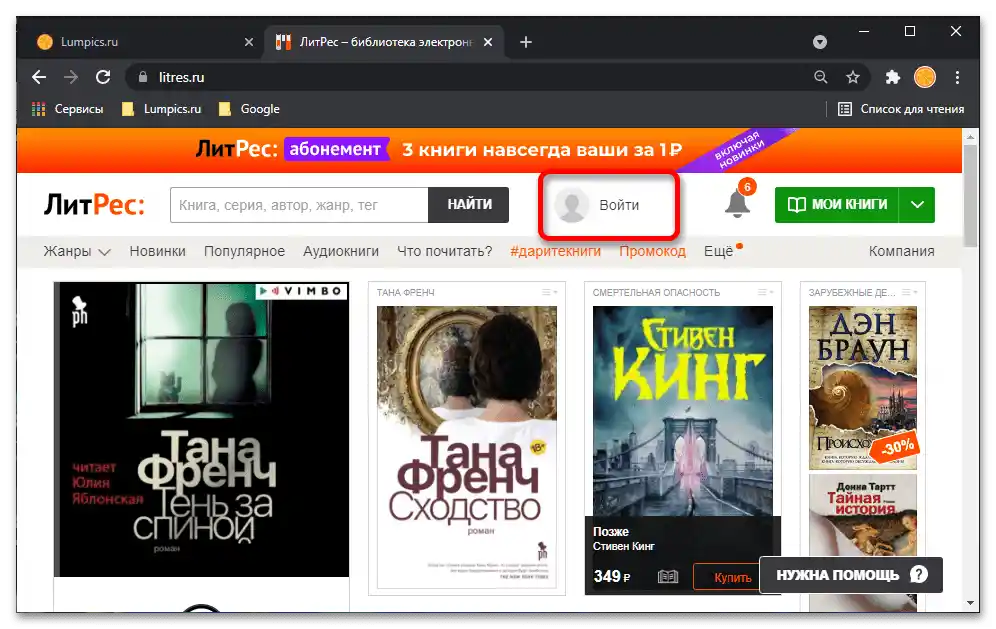Reload the litres.ru page
Image resolution: width=996 pixels, height=629 pixels.
click(x=103, y=78)
